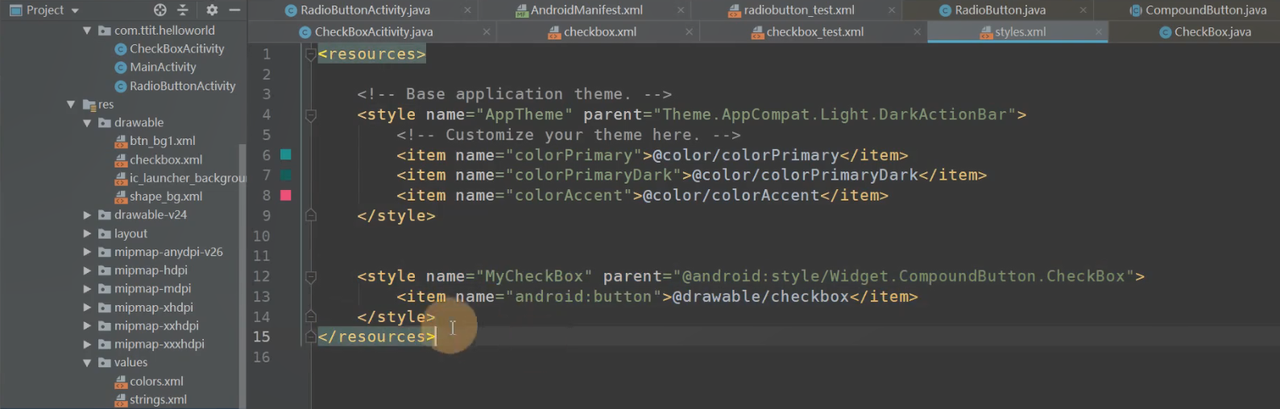Open colors.xml in the project tree
Image resolution: width=1280 pixels, height=409 pixels.
click(156, 381)
